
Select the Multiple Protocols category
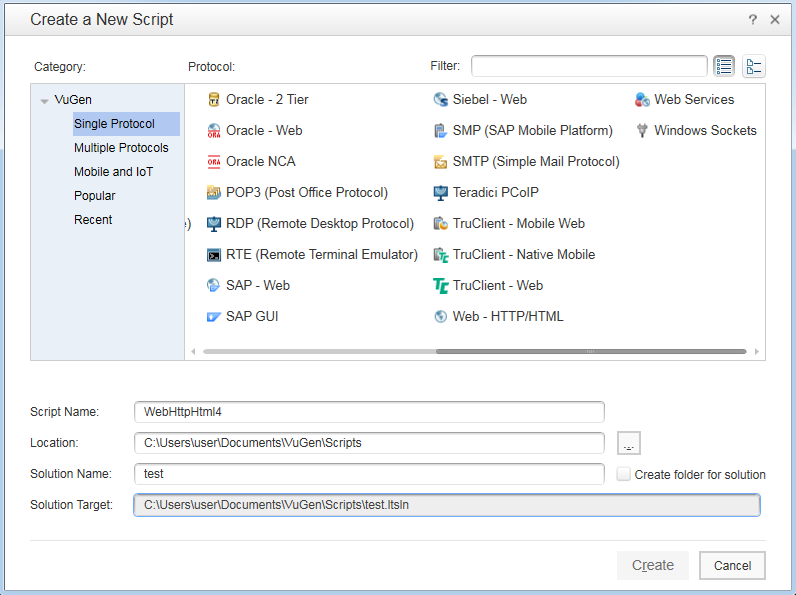(121, 148)
